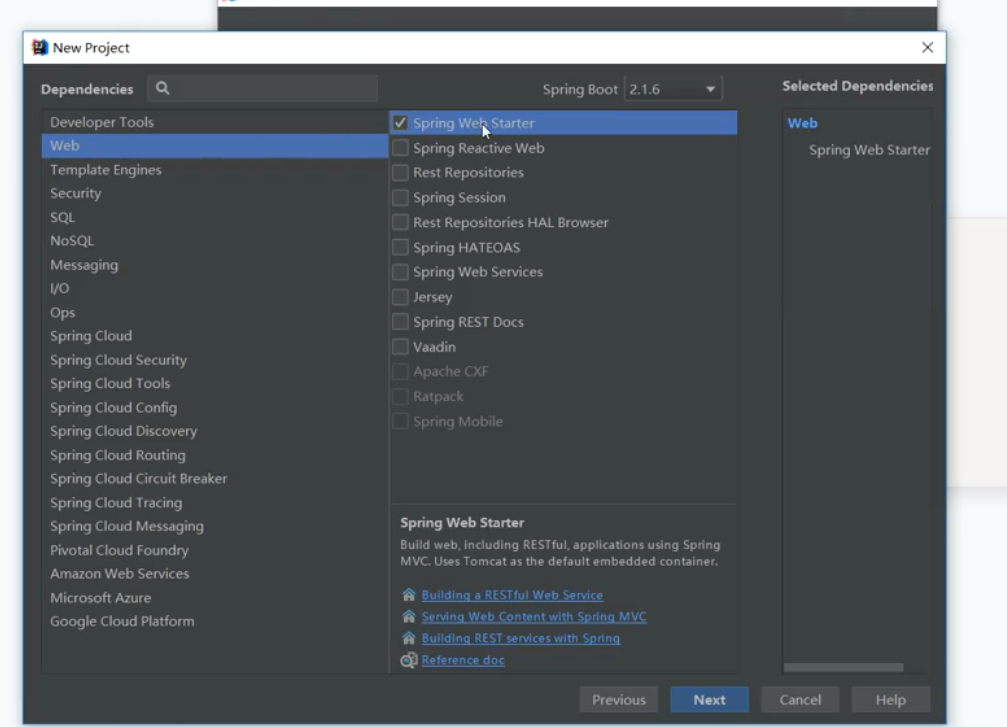Tick the Spring REST Docs checkbox
1007x727 pixels.
400,322
